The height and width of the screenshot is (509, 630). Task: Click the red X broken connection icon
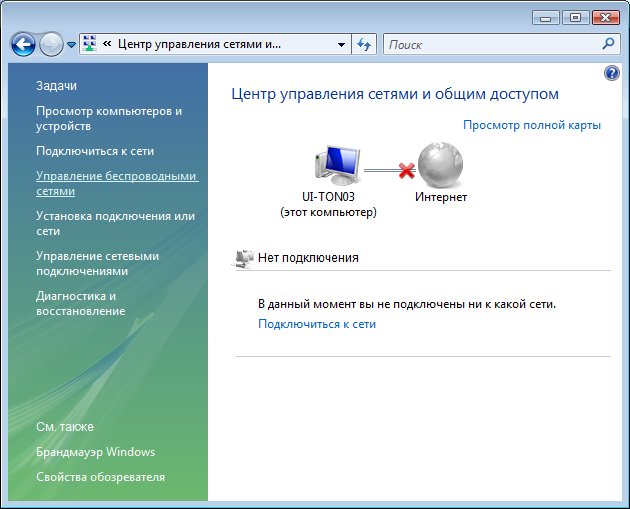[406, 171]
